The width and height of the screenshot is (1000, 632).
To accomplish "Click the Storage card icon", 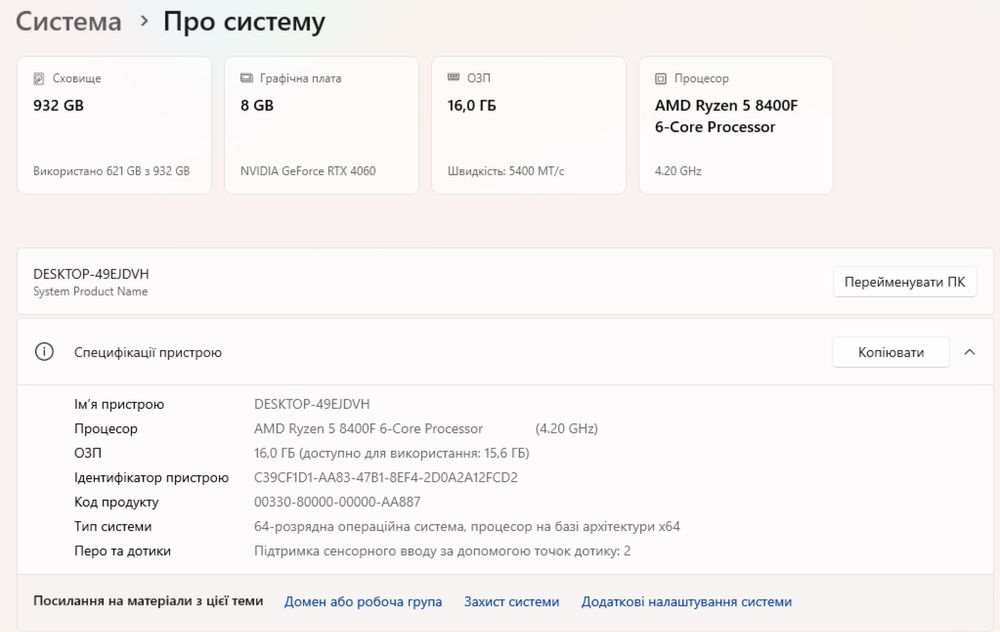I will pyautogui.click(x=39, y=78).
